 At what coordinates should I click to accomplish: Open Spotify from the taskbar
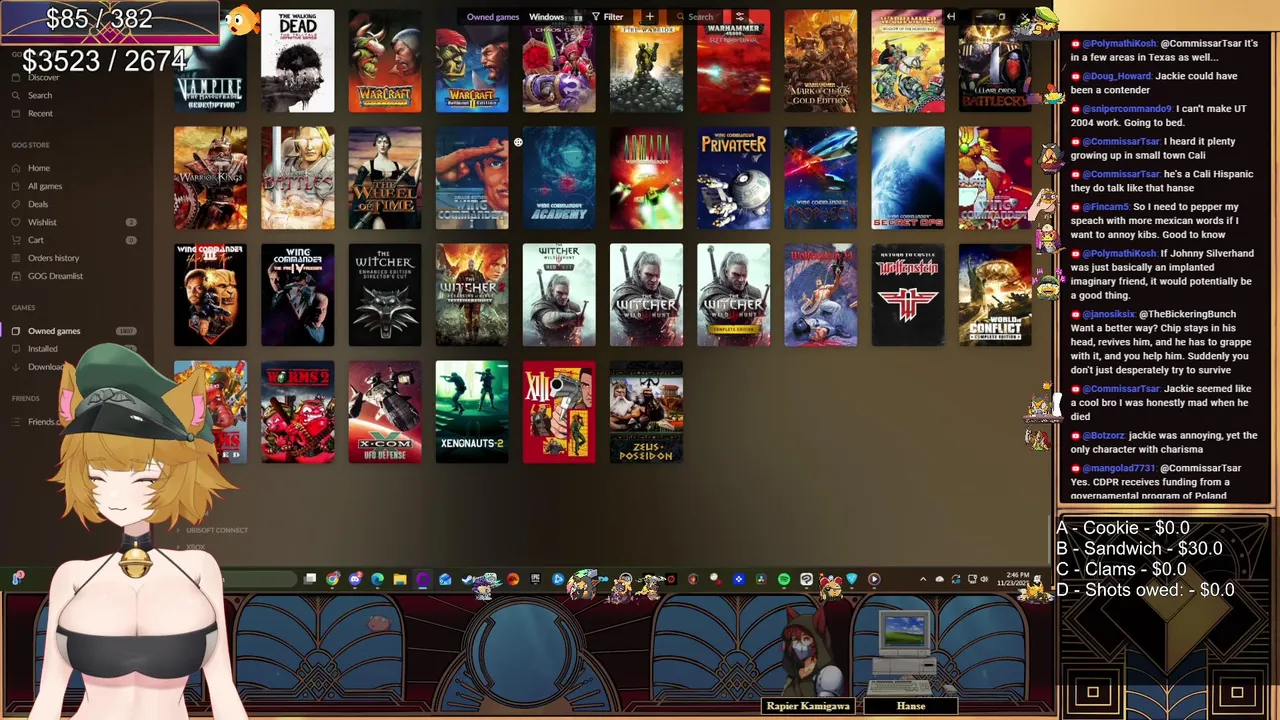(x=784, y=579)
